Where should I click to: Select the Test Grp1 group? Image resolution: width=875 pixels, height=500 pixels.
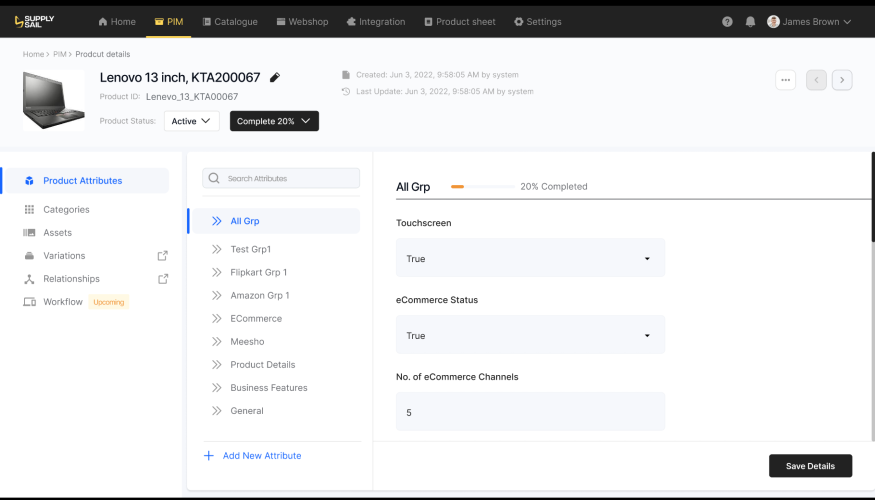click(251, 249)
